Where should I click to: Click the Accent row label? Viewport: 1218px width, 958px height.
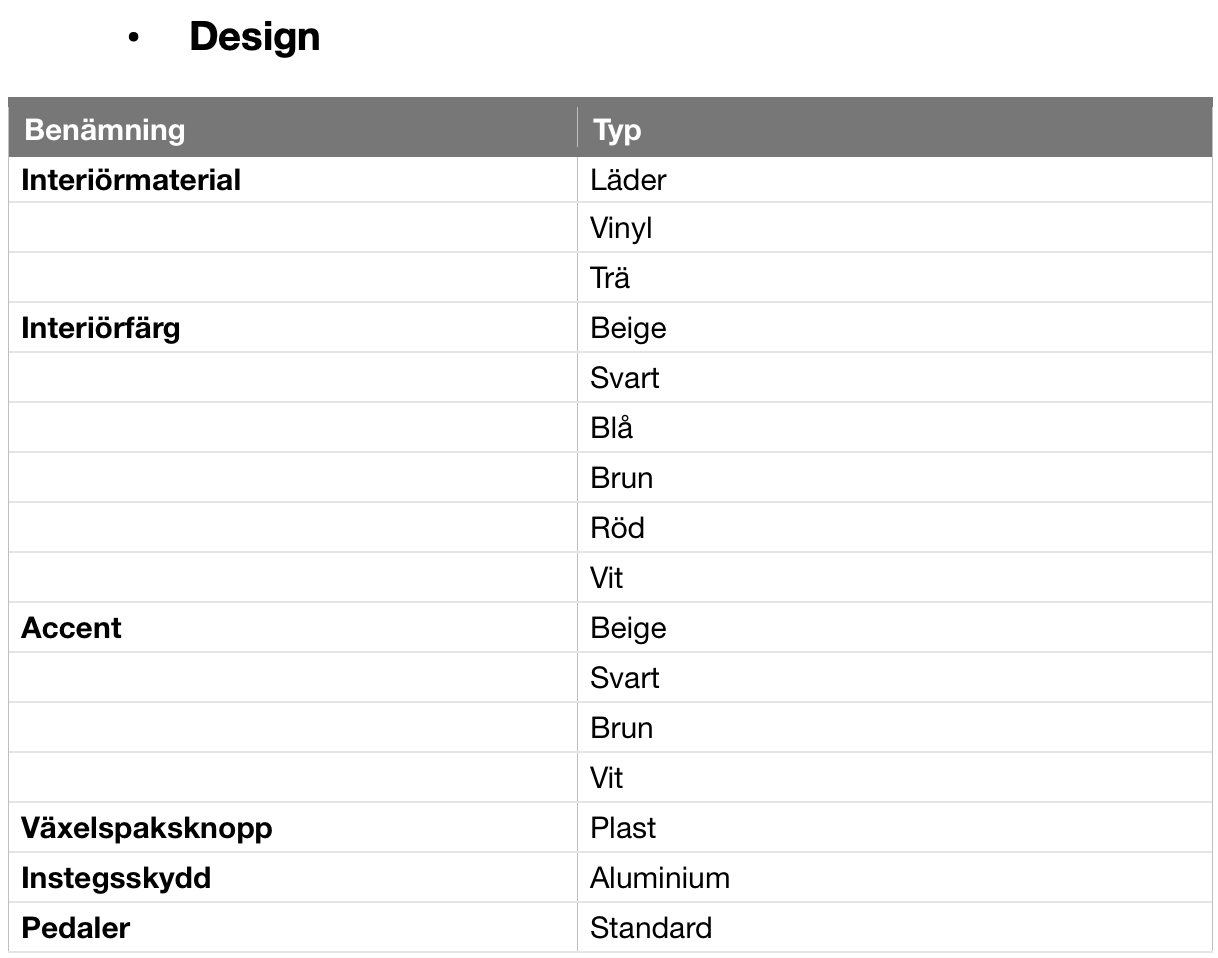point(71,628)
